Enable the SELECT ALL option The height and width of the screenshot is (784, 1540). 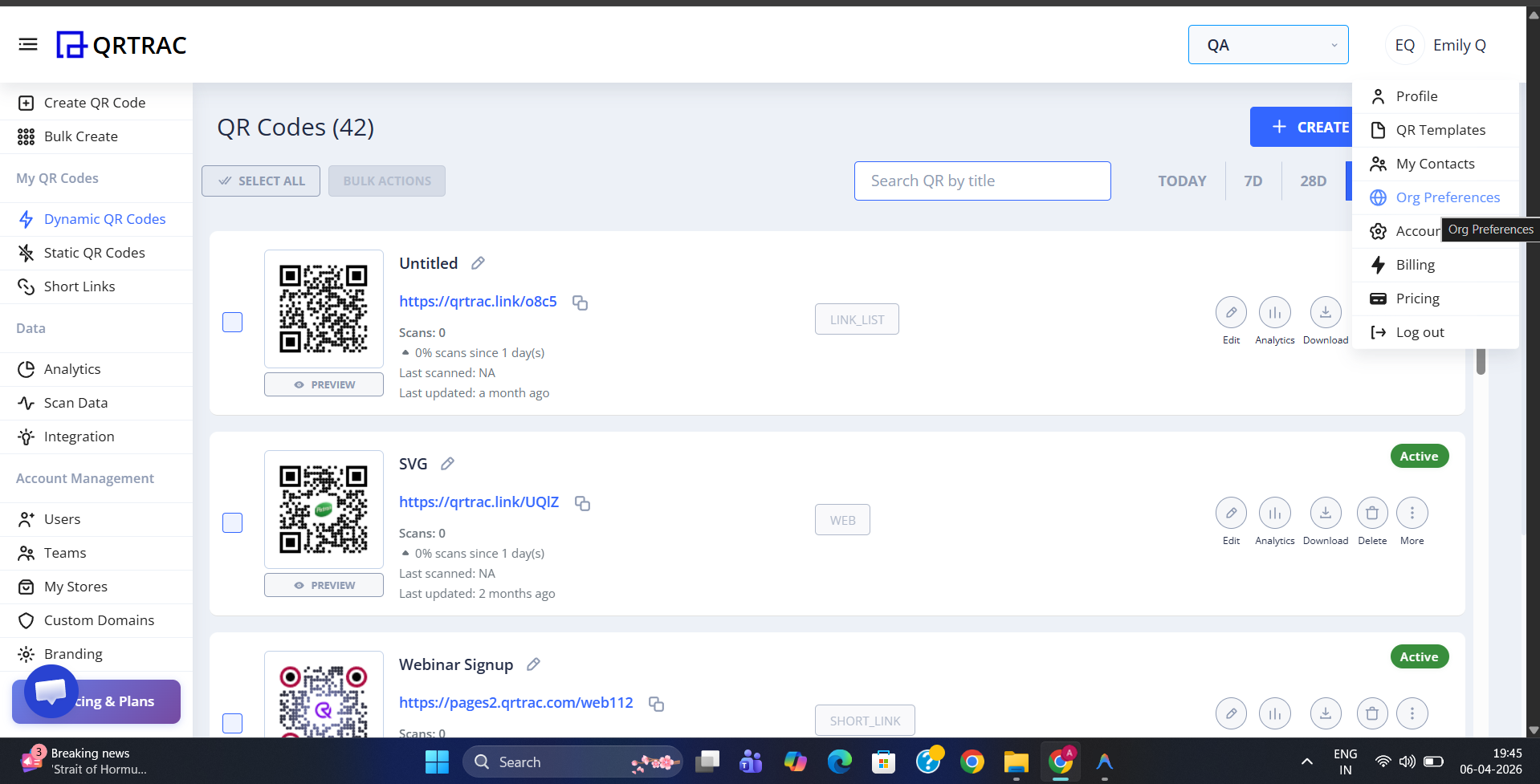(260, 181)
